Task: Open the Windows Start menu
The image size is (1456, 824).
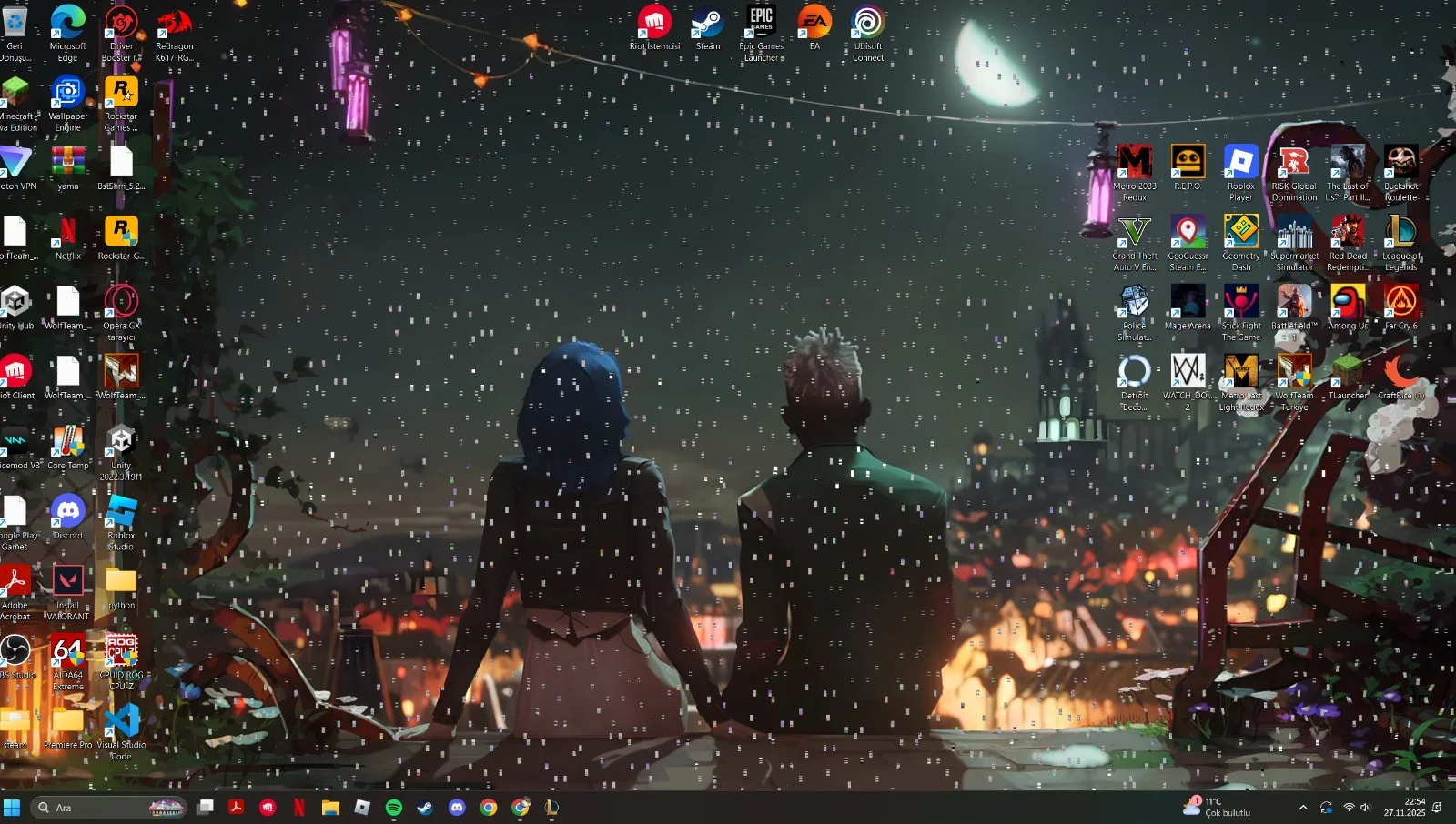Action: pyautogui.click(x=12, y=808)
